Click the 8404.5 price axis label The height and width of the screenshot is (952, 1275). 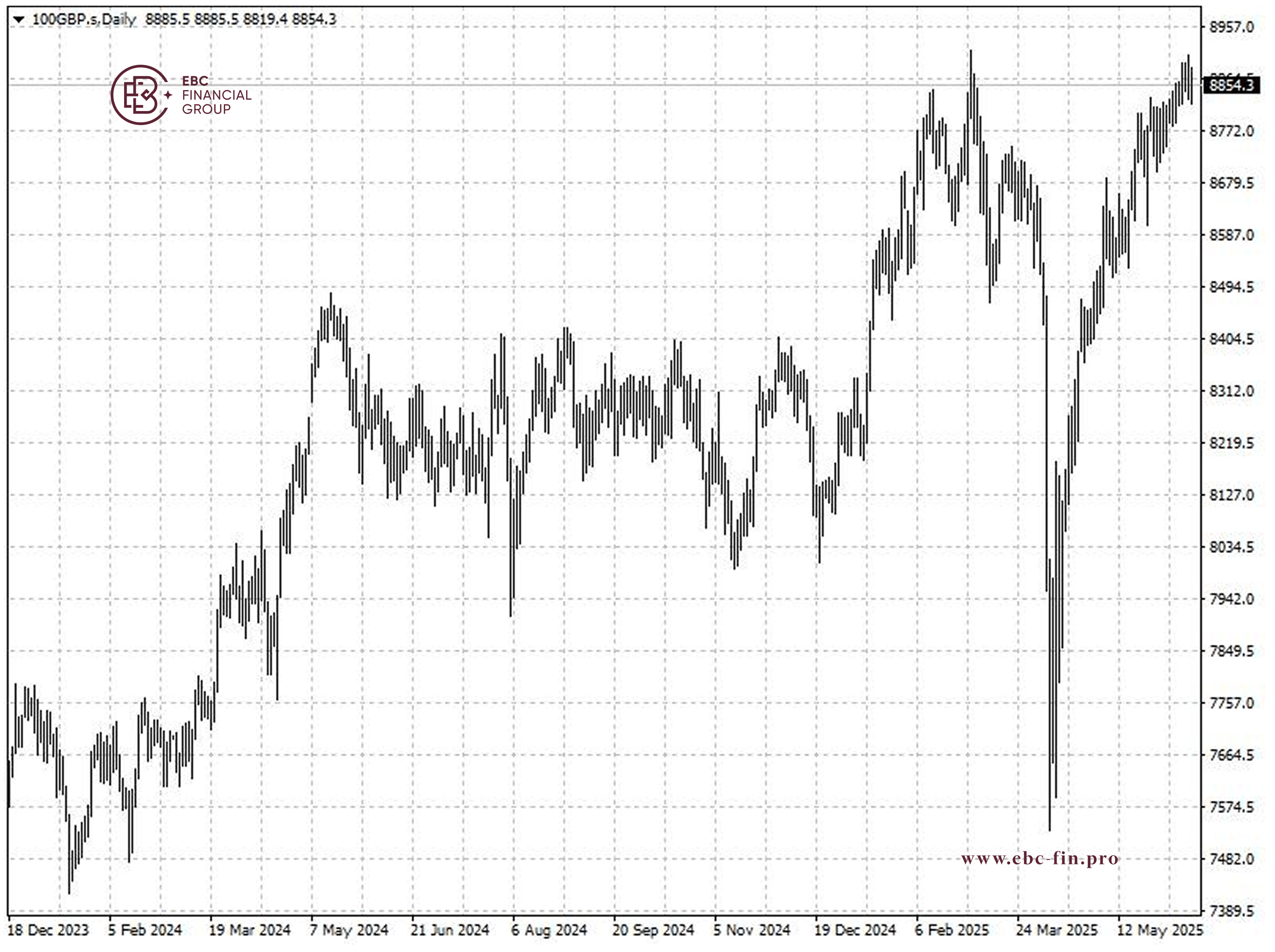click(1232, 339)
